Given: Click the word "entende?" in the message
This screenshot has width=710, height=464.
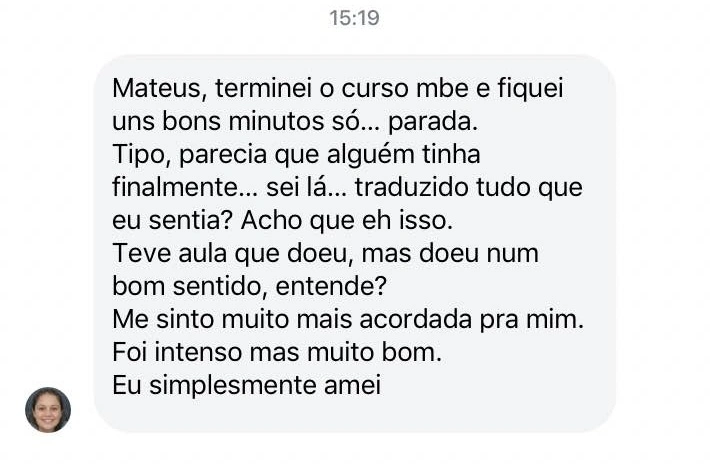Looking at the screenshot, I should 333,287.
